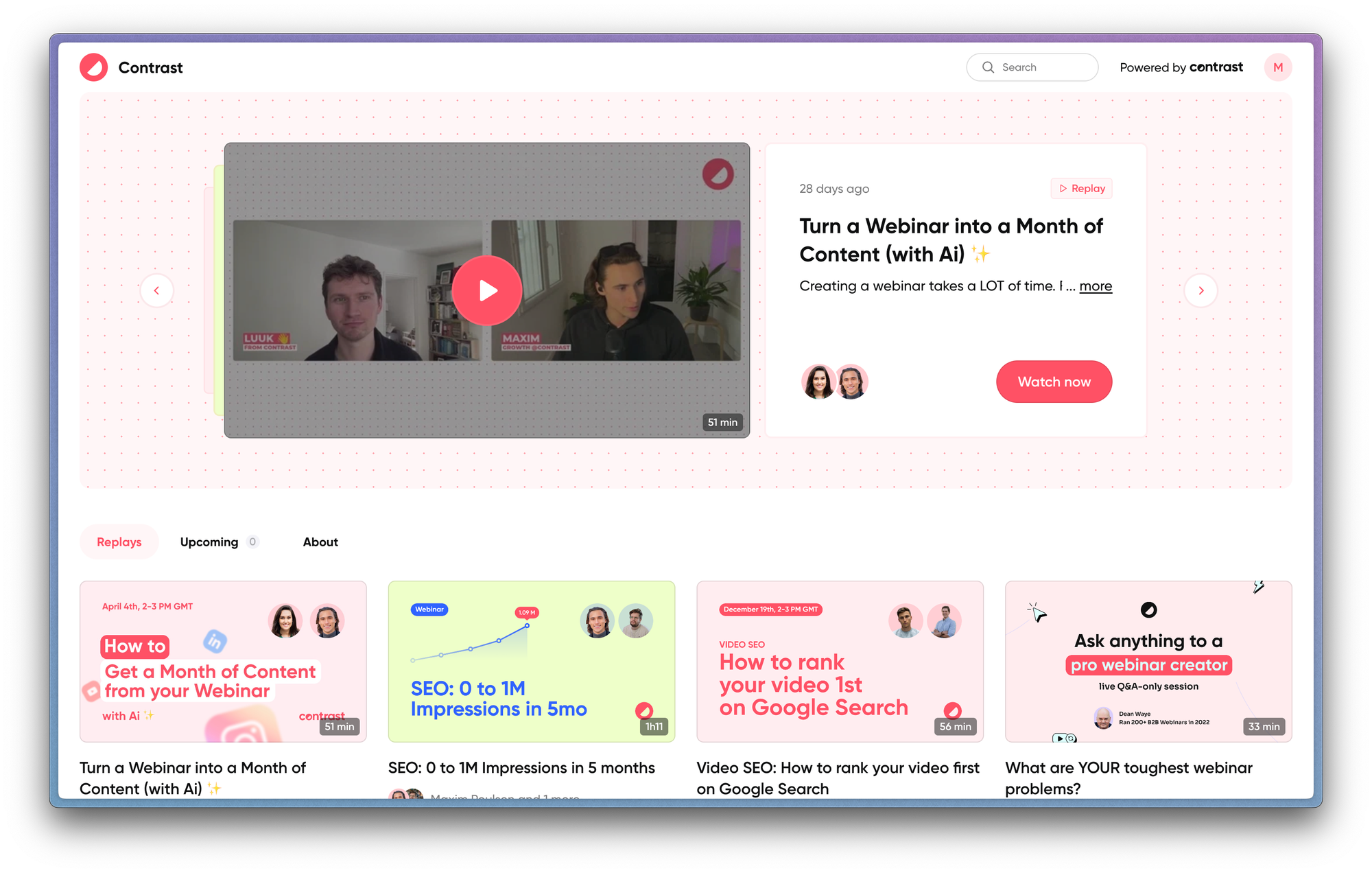
Task: Click the Watch now button
Action: [1054, 382]
